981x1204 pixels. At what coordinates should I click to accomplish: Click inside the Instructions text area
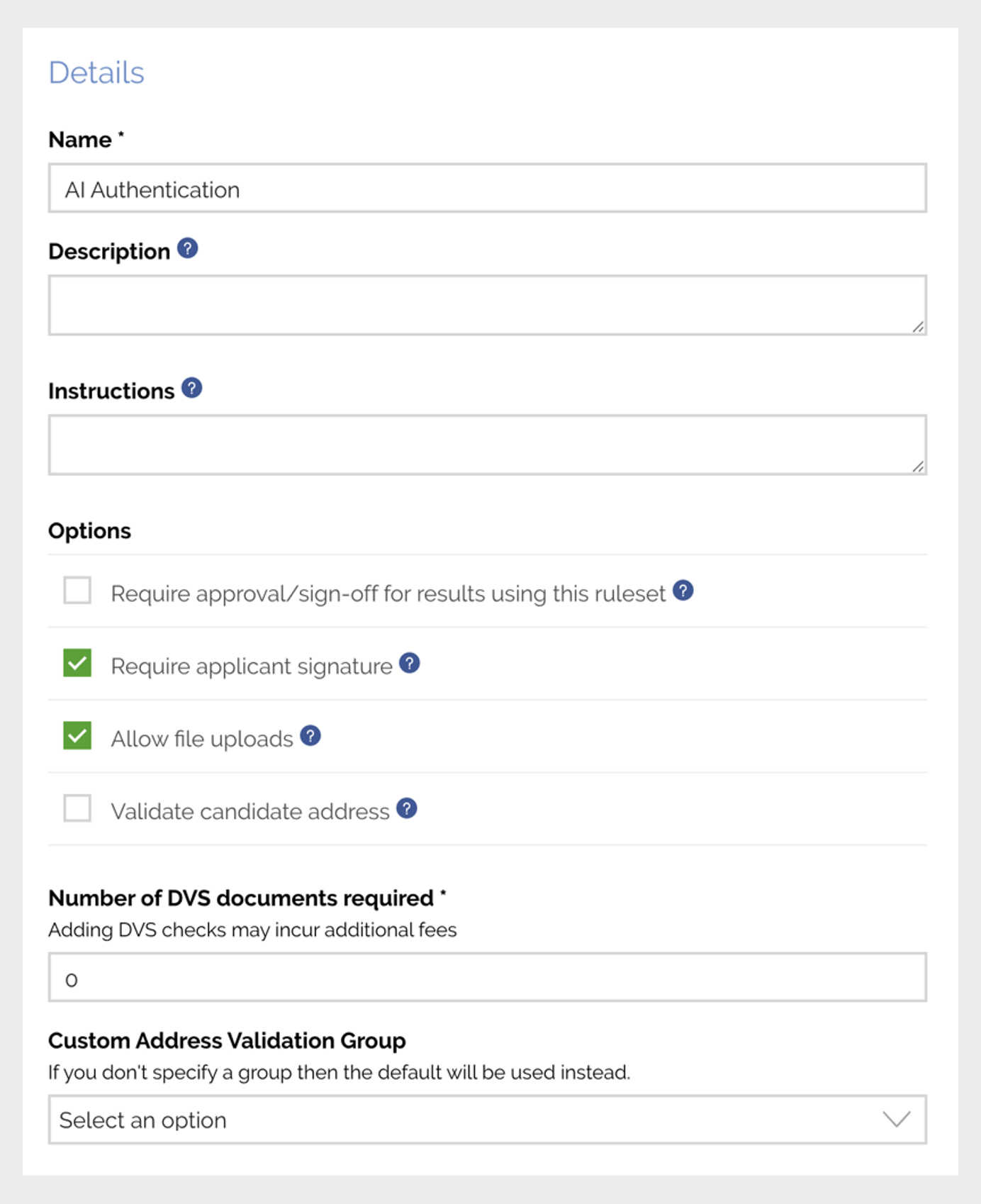pyautogui.click(x=487, y=445)
